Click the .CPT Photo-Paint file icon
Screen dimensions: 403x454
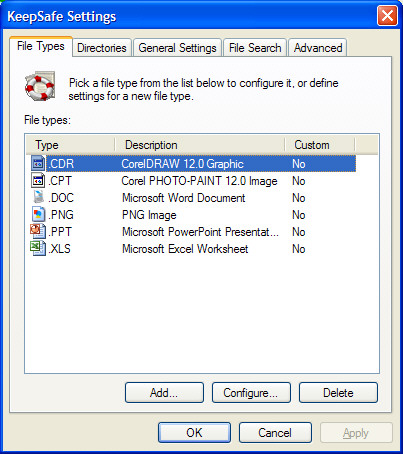tap(38, 180)
